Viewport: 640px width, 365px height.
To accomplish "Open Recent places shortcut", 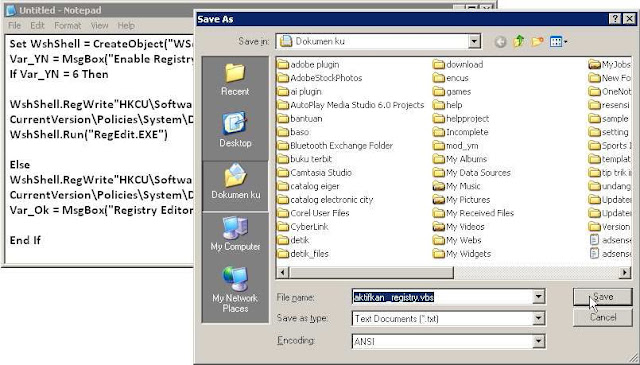I will point(235,80).
